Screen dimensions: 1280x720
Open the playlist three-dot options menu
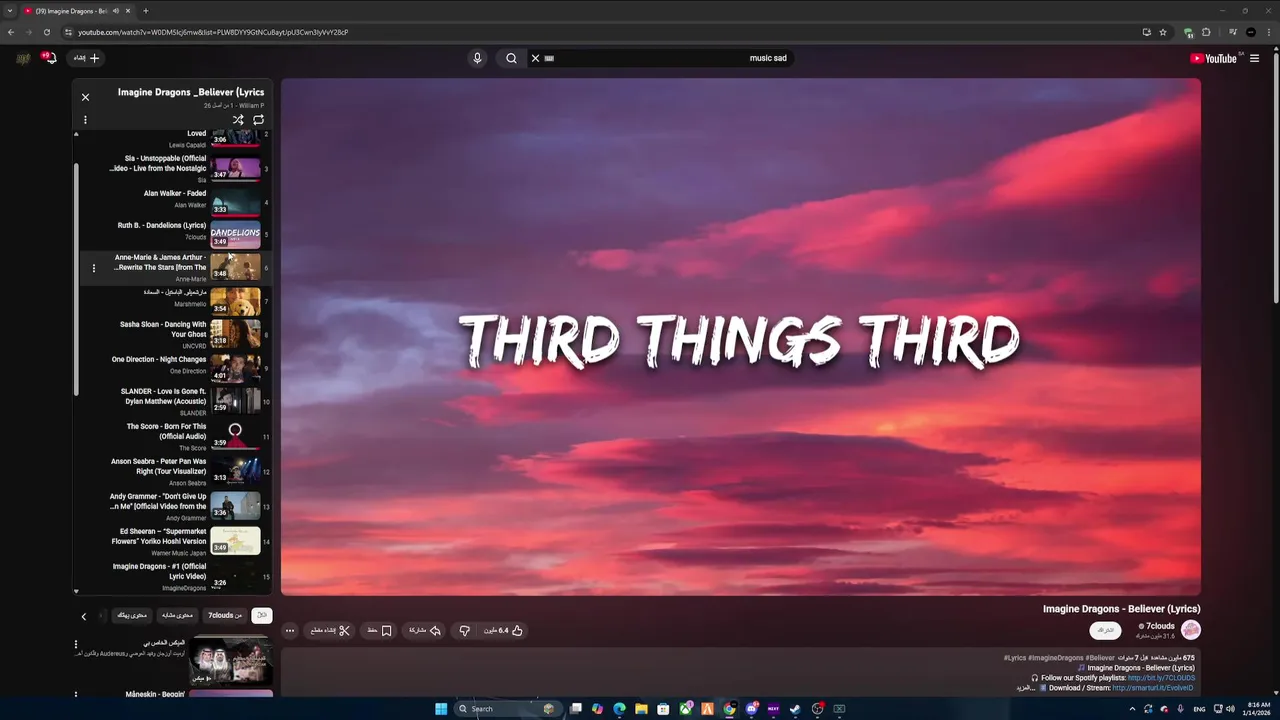tap(85, 120)
